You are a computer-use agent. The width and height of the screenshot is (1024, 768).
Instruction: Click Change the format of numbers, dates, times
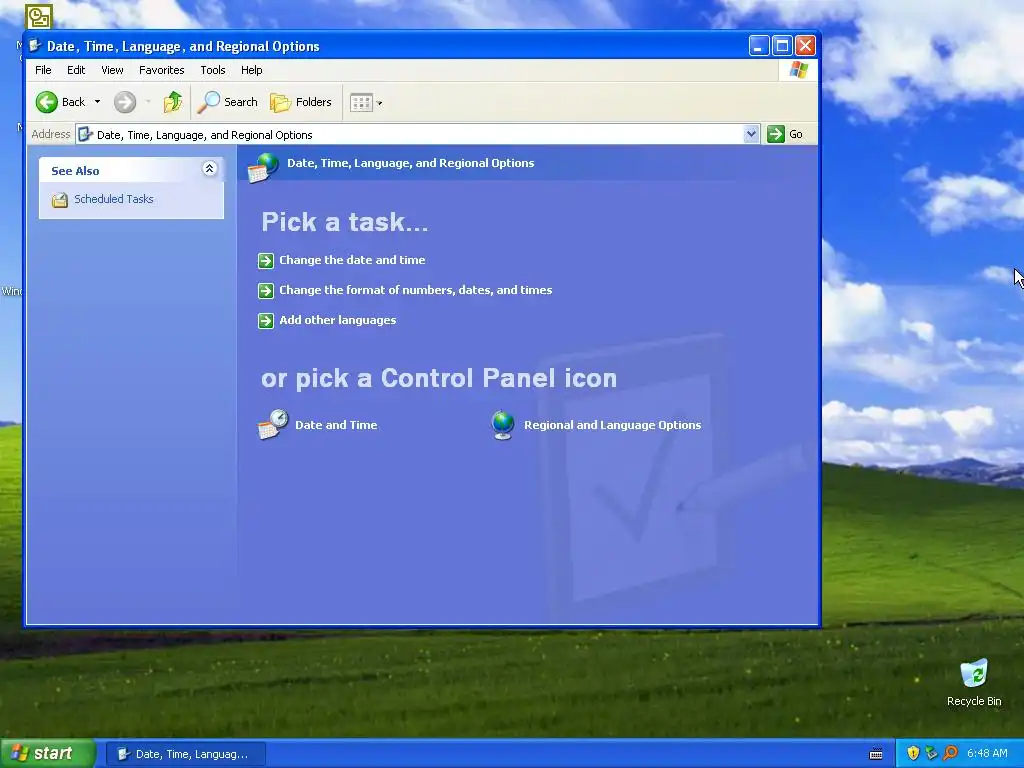(415, 290)
